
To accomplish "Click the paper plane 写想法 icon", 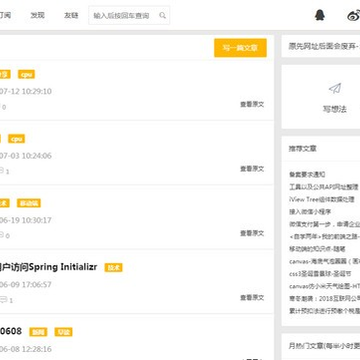I will pyautogui.click(x=335, y=88).
